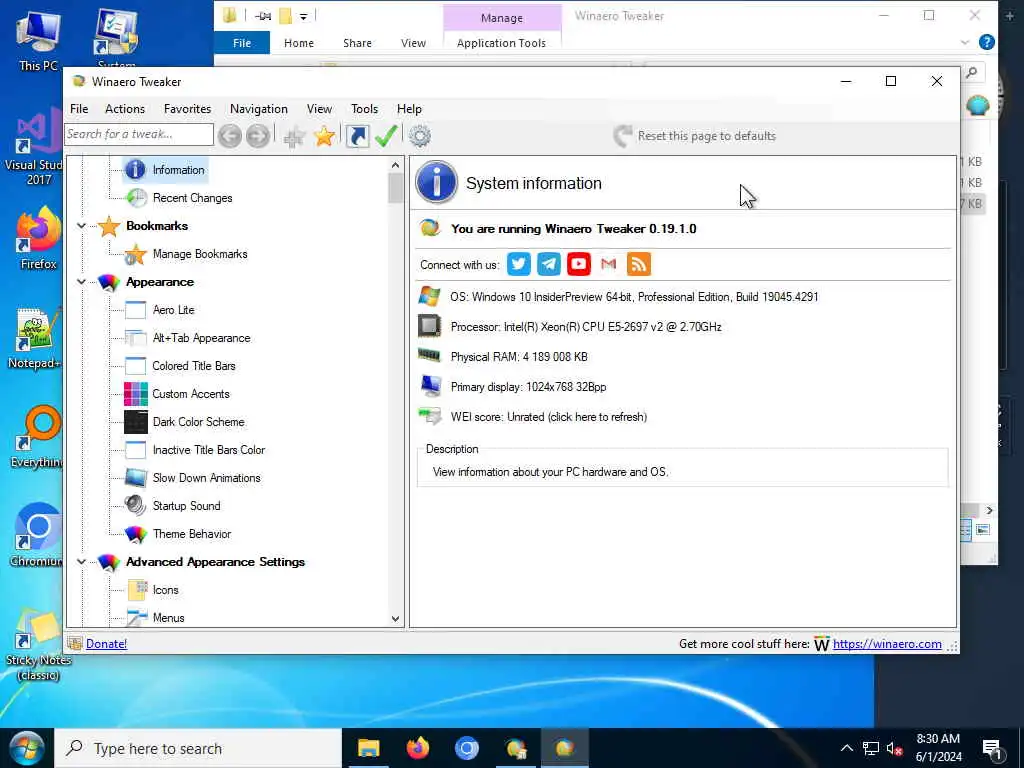The image size is (1024, 768).
Task: Open the Help menu
Action: point(409,109)
